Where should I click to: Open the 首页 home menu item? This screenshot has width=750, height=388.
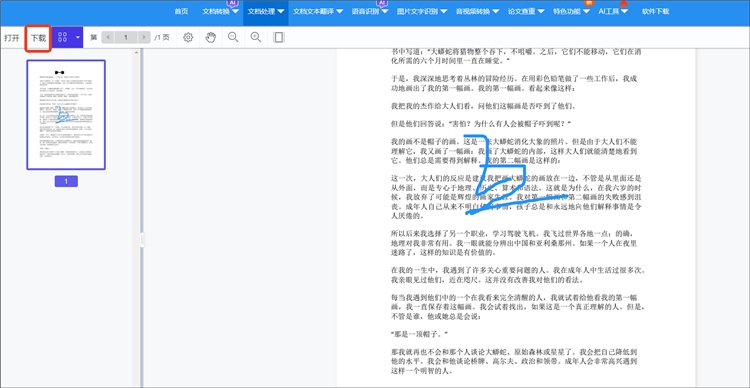(181, 11)
